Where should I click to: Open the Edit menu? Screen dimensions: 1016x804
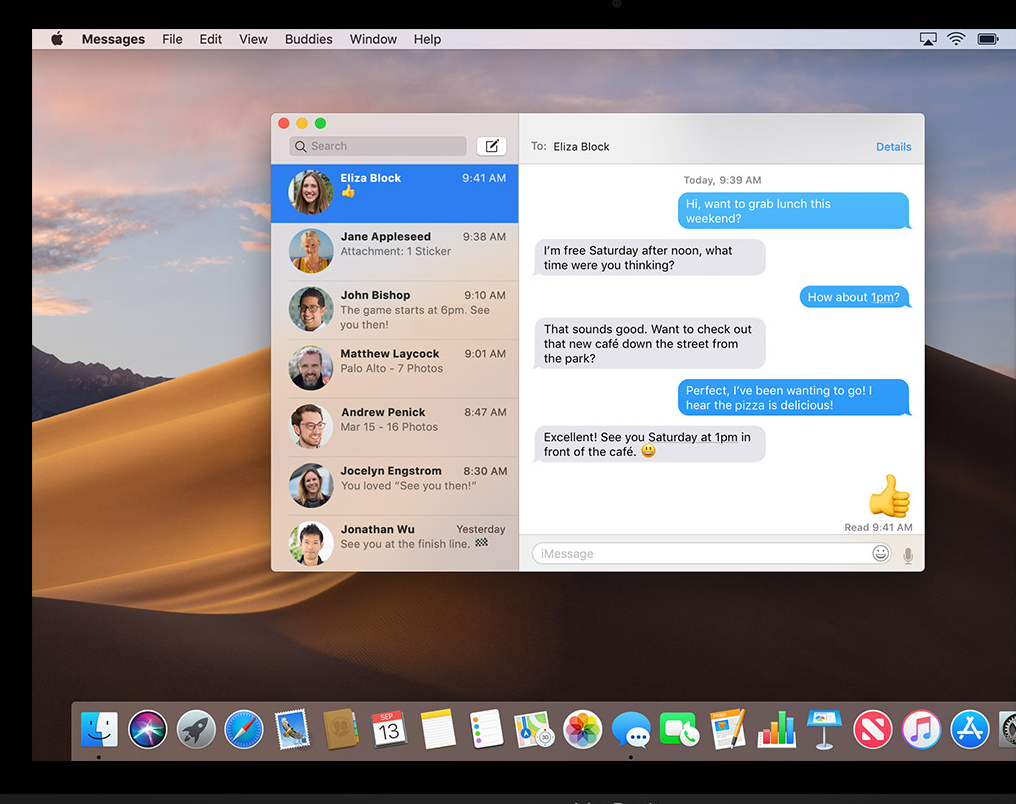point(211,39)
